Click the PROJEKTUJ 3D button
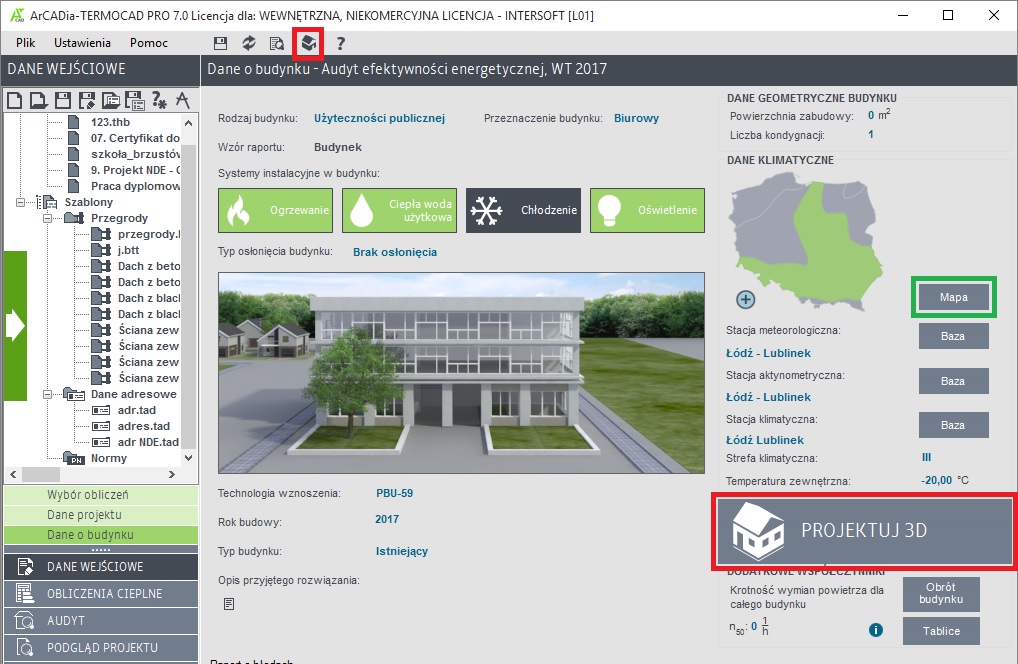The height and width of the screenshot is (664, 1018). click(865, 531)
